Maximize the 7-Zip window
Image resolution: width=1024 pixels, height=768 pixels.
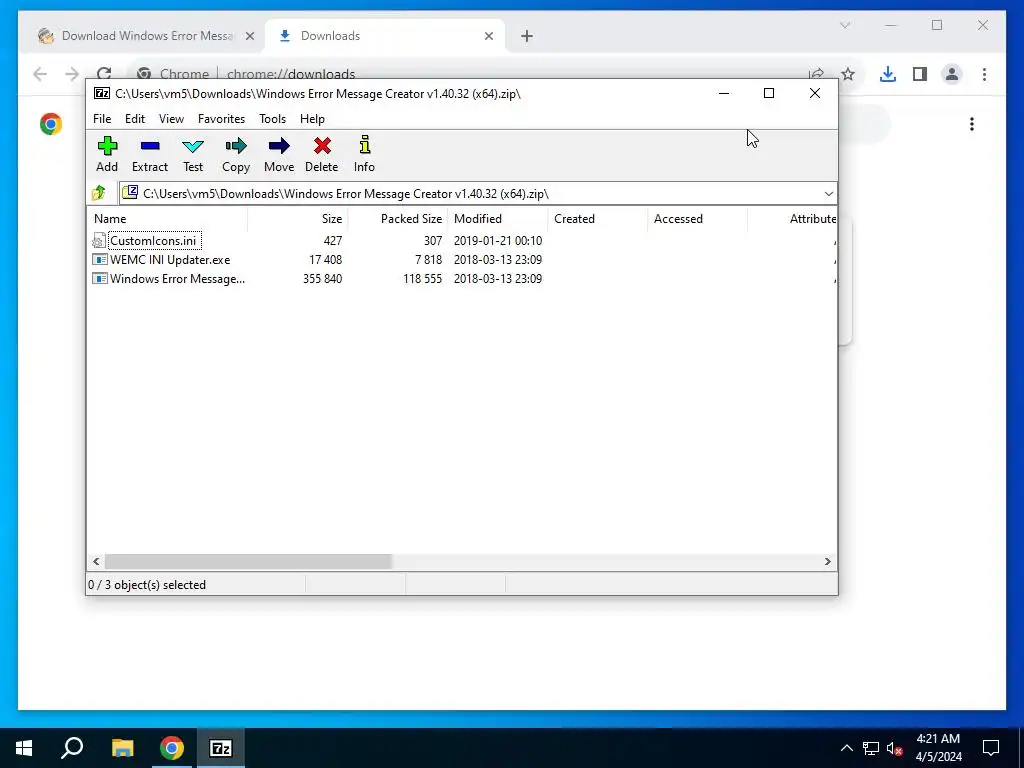point(769,93)
